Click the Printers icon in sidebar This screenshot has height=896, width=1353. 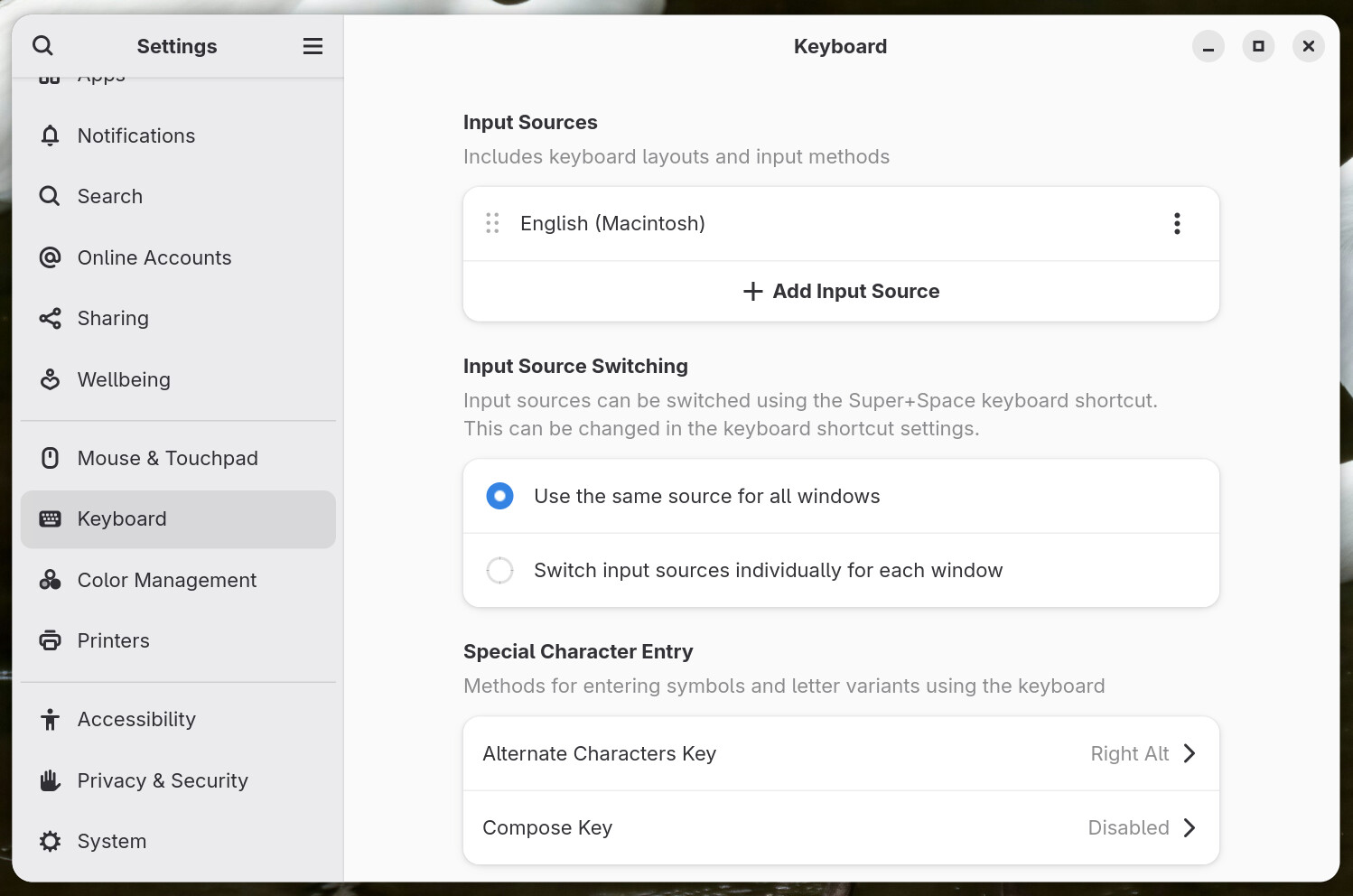[51, 640]
